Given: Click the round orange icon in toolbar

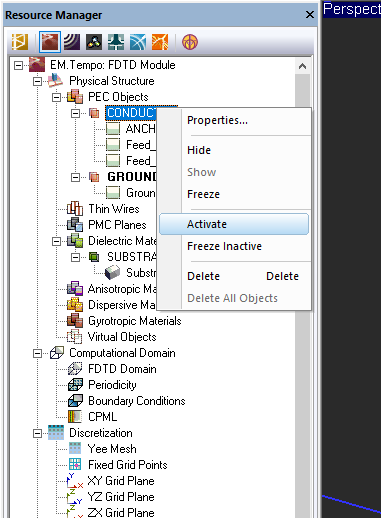Looking at the screenshot, I should (190, 42).
